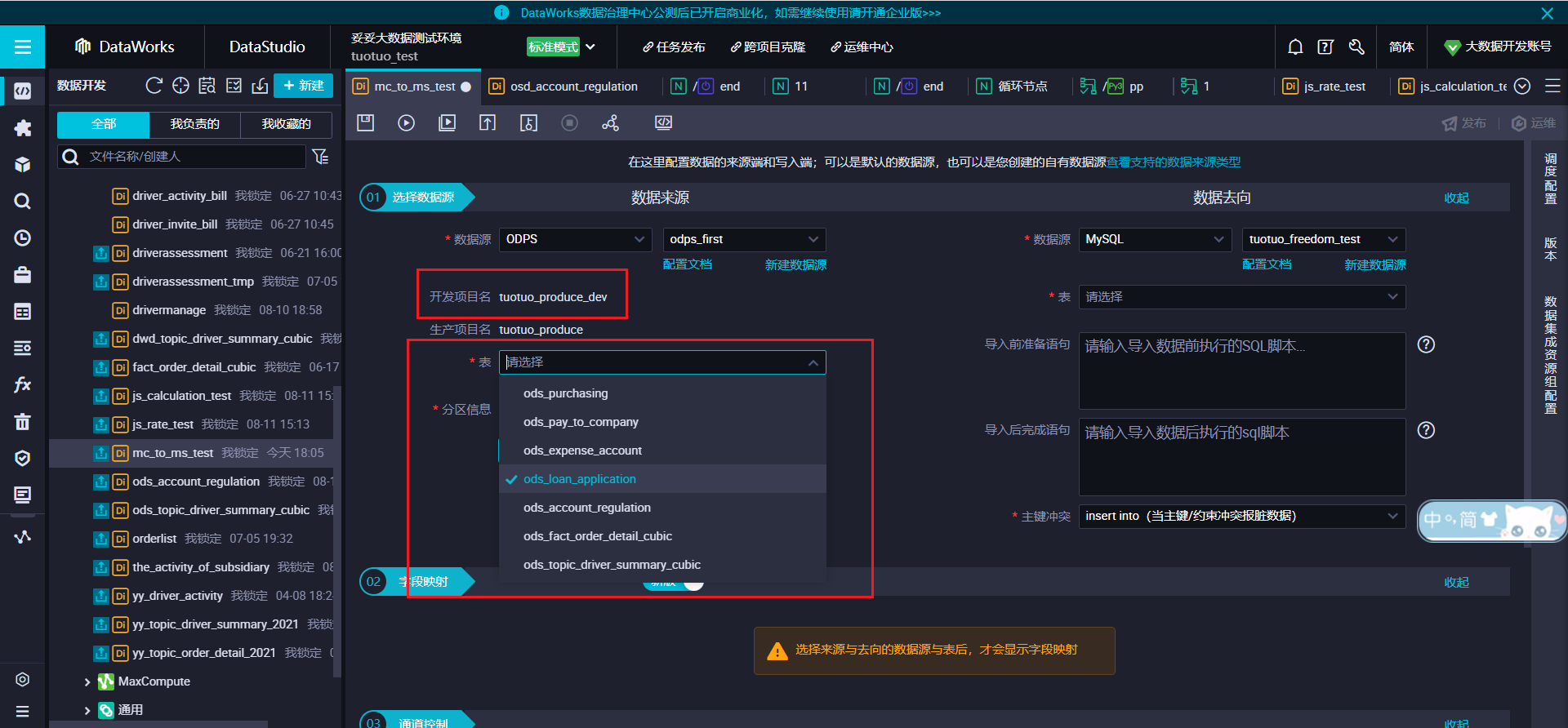
Task: Click the import icon next to the New button
Action: tap(260, 86)
